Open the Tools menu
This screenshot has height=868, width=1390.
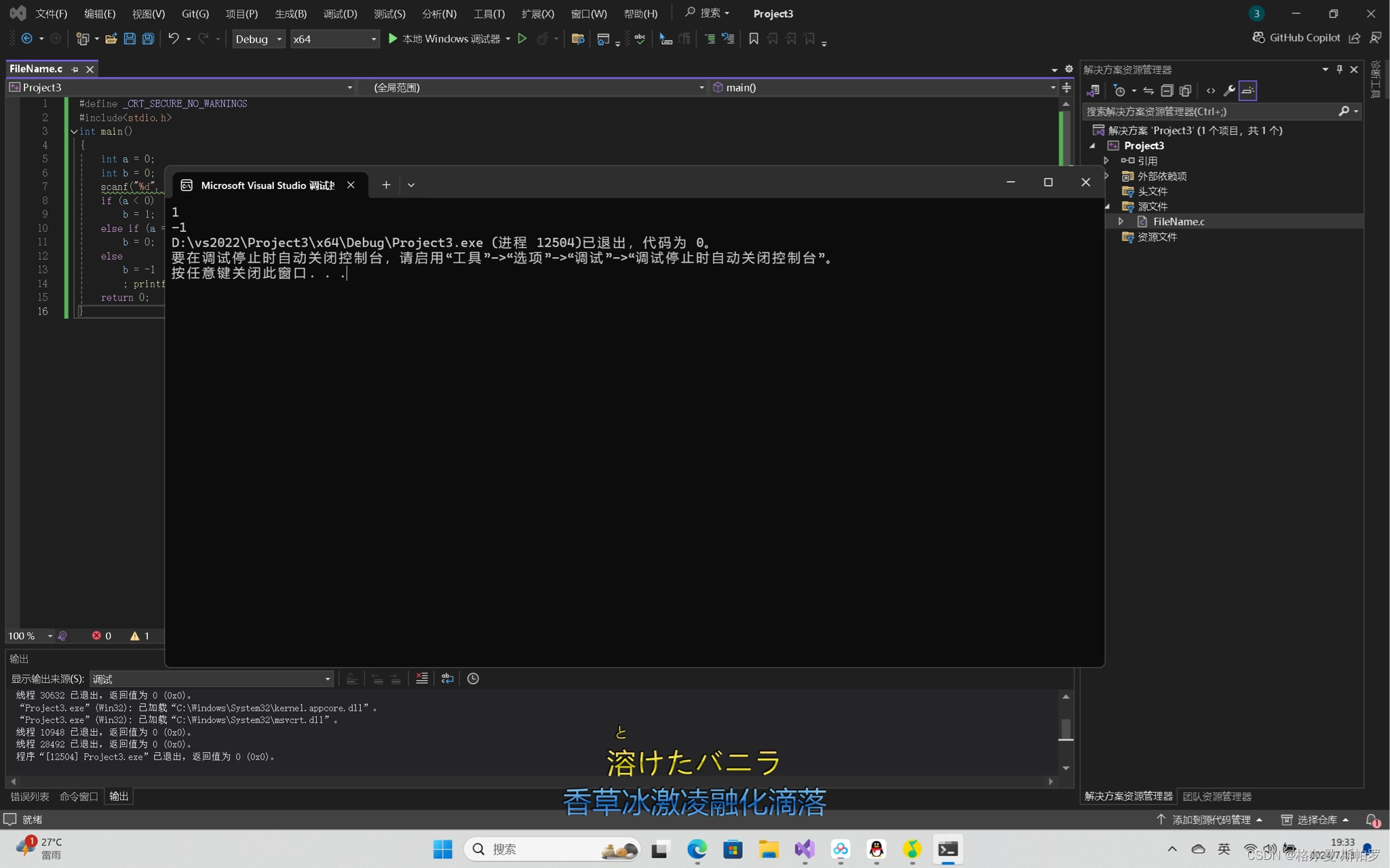pyautogui.click(x=489, y=14)
